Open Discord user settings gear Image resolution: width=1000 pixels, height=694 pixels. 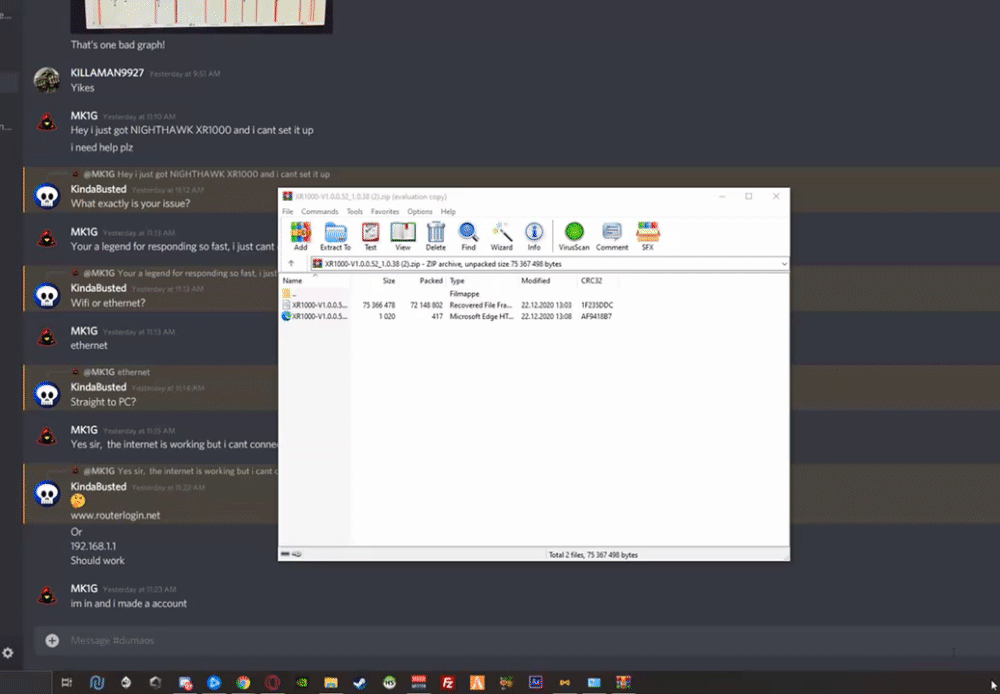pos(8,653)
